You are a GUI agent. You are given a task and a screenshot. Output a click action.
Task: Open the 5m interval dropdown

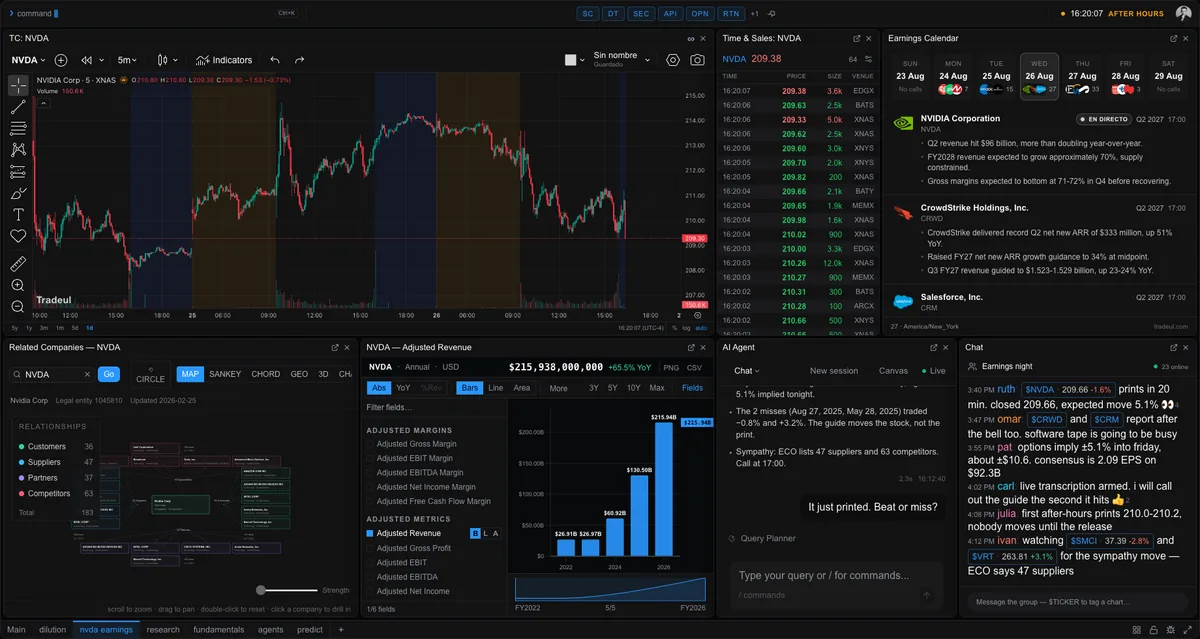point(126,60)
